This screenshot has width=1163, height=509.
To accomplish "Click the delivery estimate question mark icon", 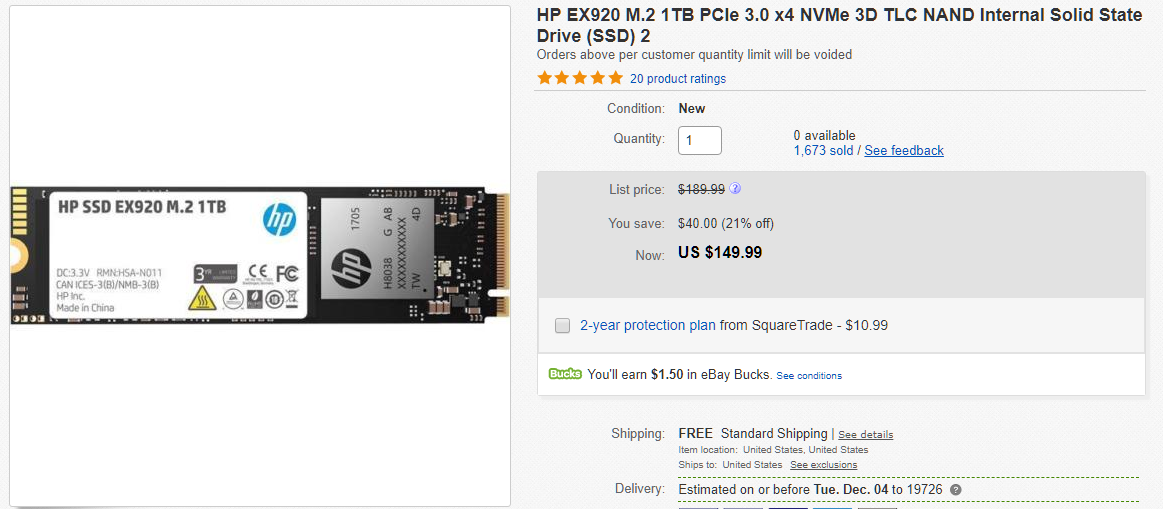I will 956,490.
